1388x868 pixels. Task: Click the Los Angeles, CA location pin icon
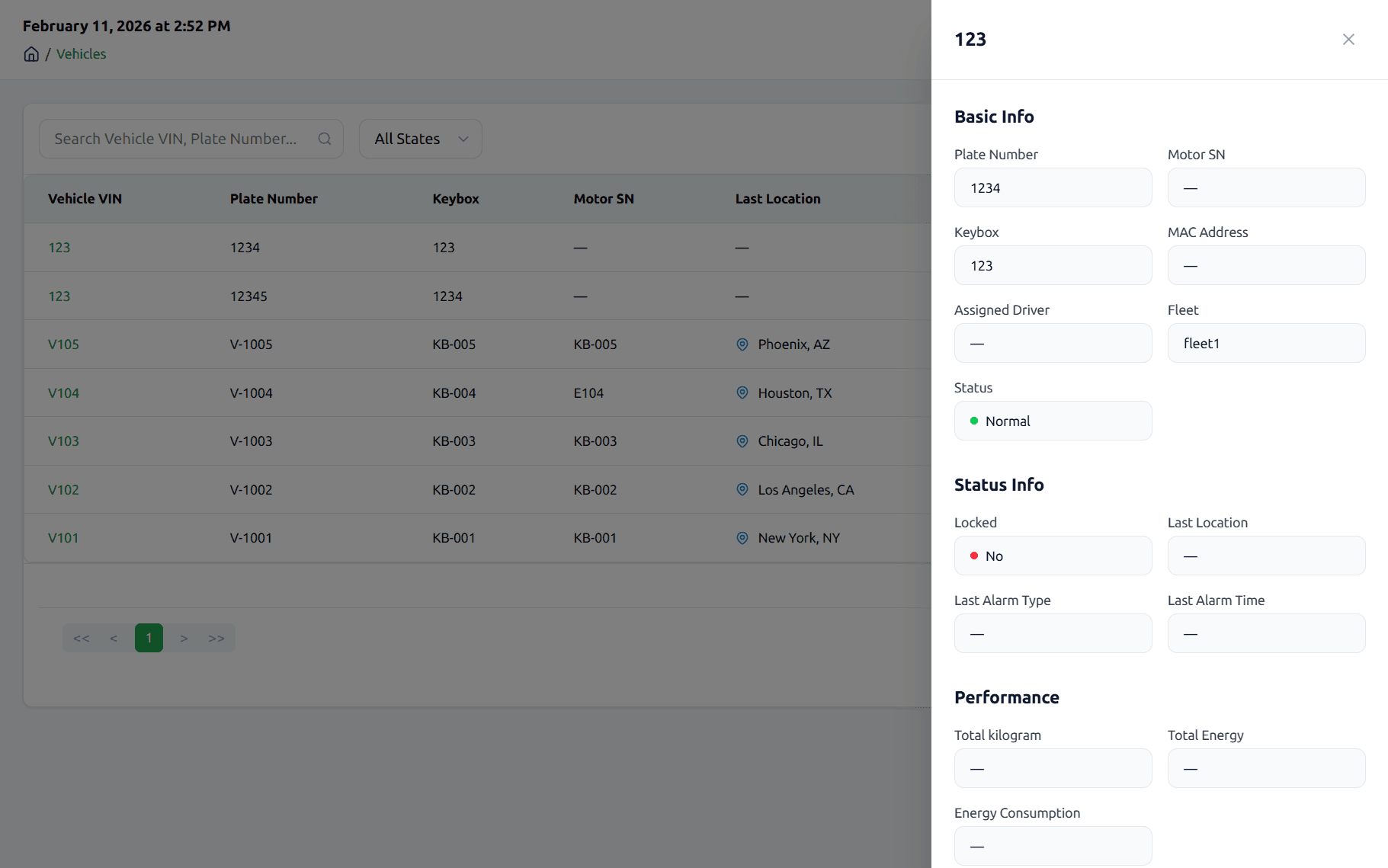pos(742,490)
